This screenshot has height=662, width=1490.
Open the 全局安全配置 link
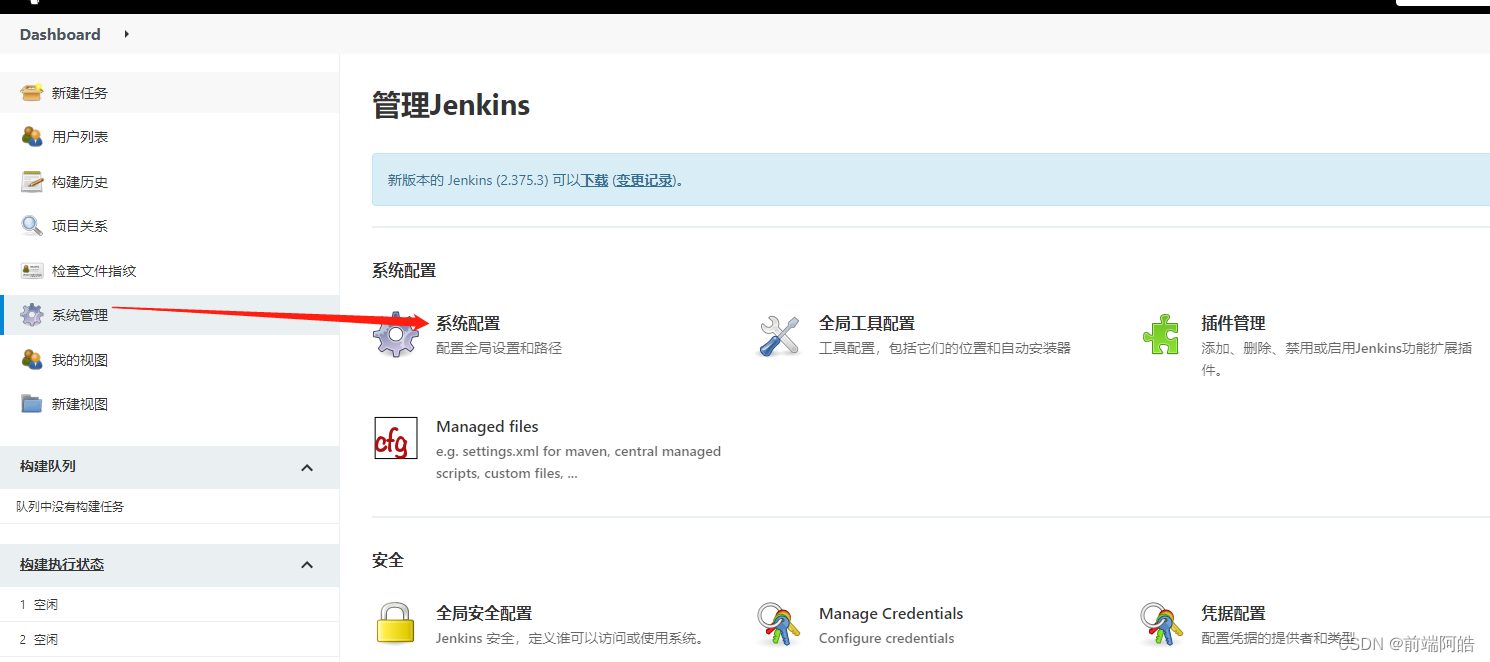(484, 613)
